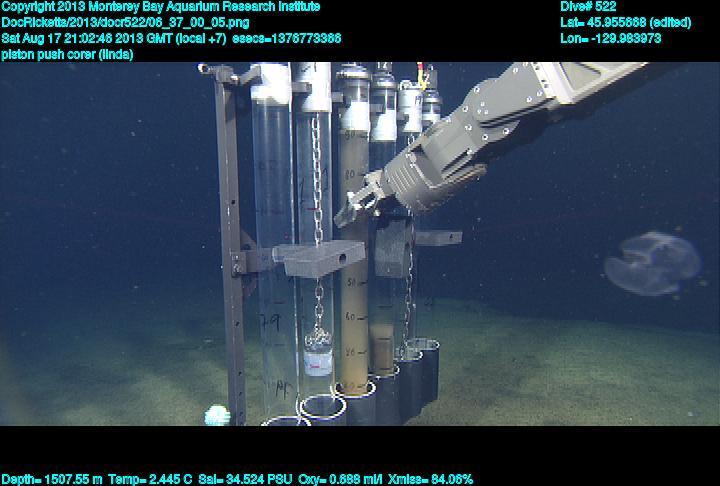Click the 'Temp= 2.445 C' status value
The image size is (720, 486).
coord(150,480)
